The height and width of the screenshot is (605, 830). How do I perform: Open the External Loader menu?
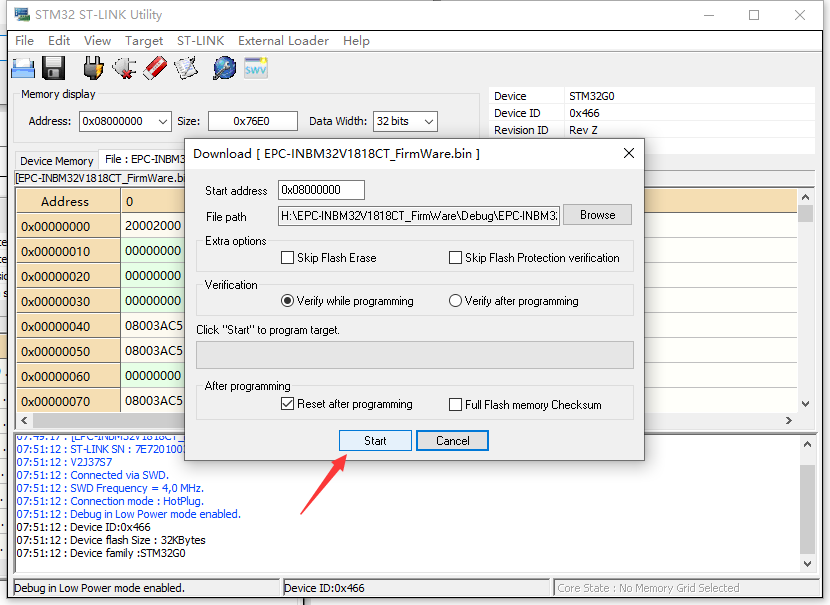point(283,41)
